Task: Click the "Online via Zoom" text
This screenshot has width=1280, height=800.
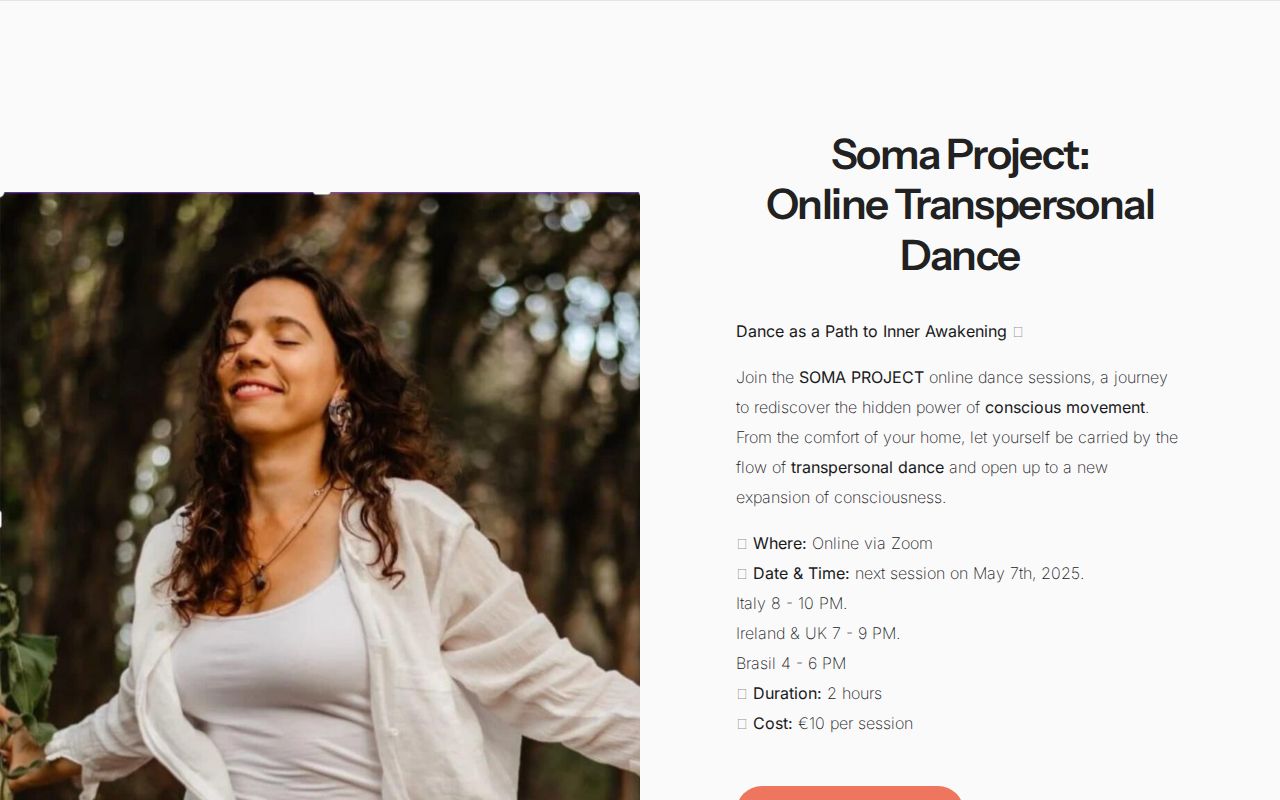Action: [871, 543]
